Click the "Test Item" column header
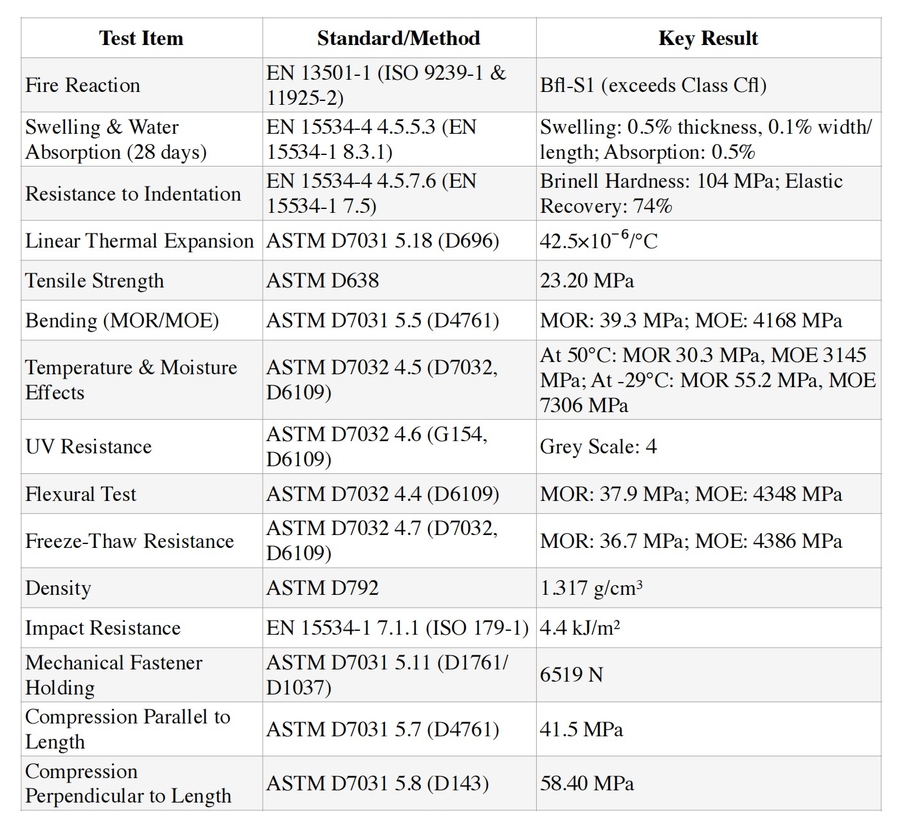This screenshot has width=900, height=836. click(141, 39)
